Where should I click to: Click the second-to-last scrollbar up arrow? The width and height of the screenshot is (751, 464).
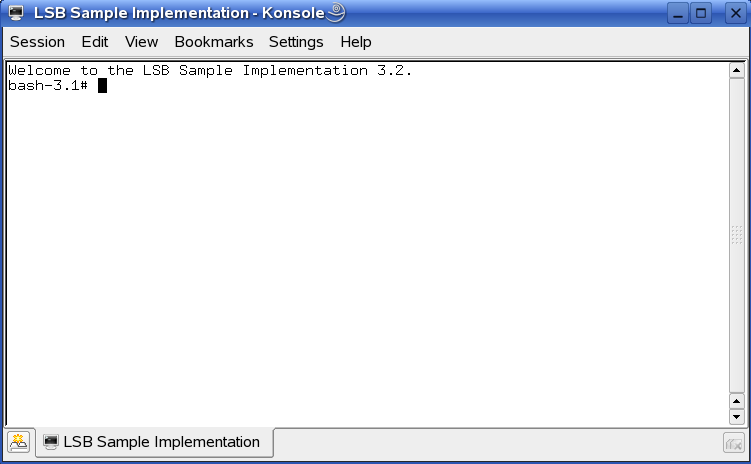(737, 401)
